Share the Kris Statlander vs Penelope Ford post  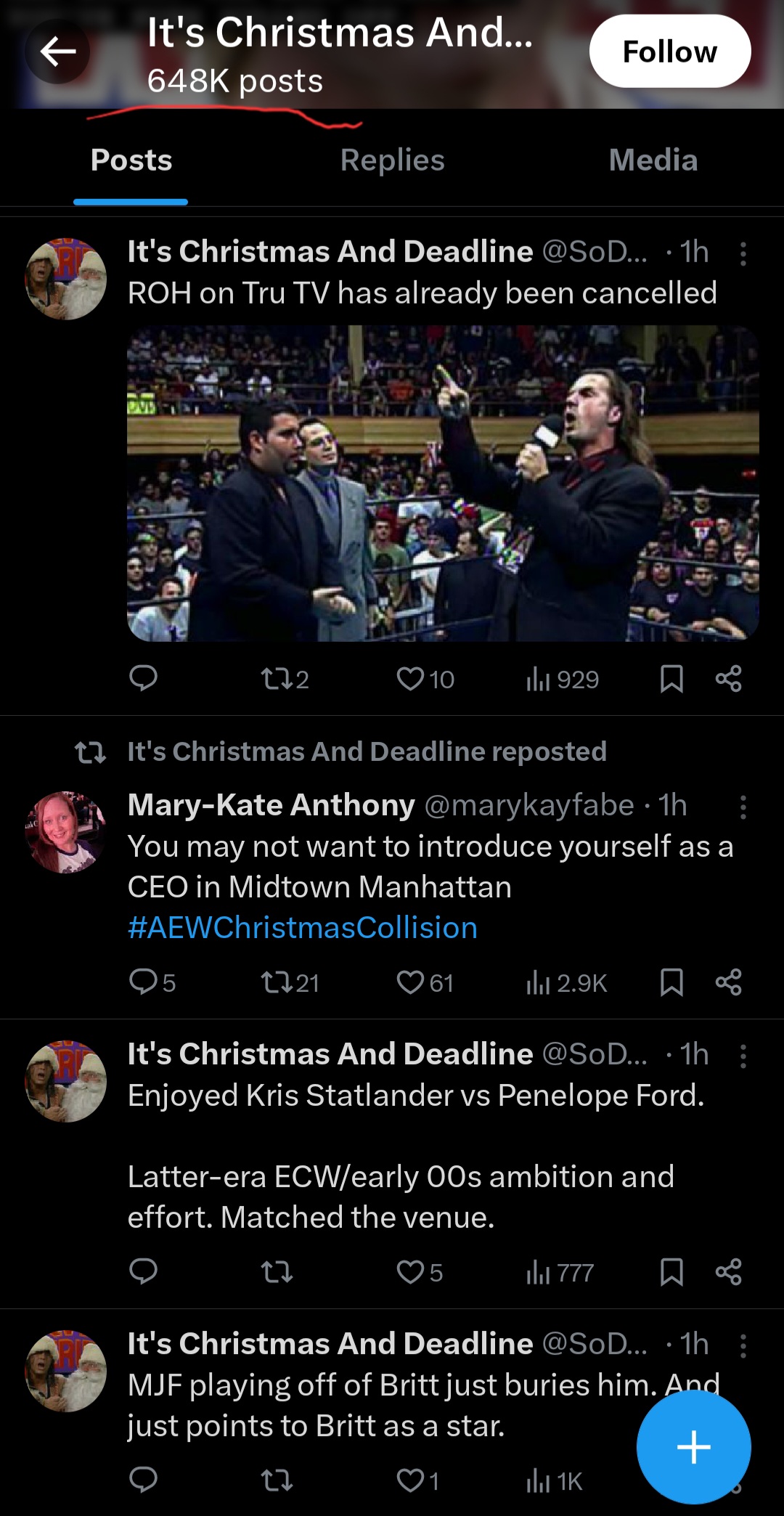[728, 1272]
